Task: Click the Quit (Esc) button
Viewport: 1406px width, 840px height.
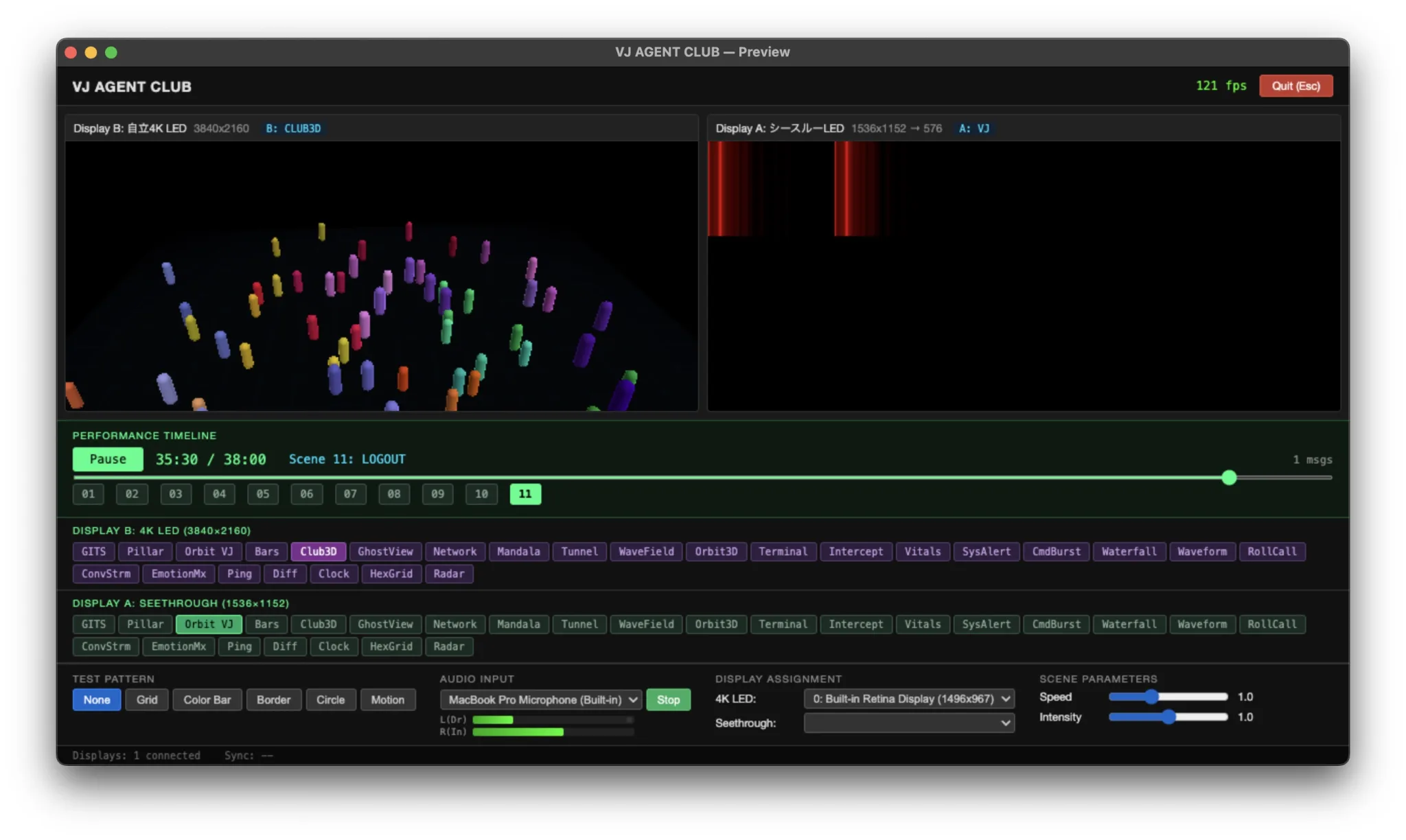Action: point(1295,86)
